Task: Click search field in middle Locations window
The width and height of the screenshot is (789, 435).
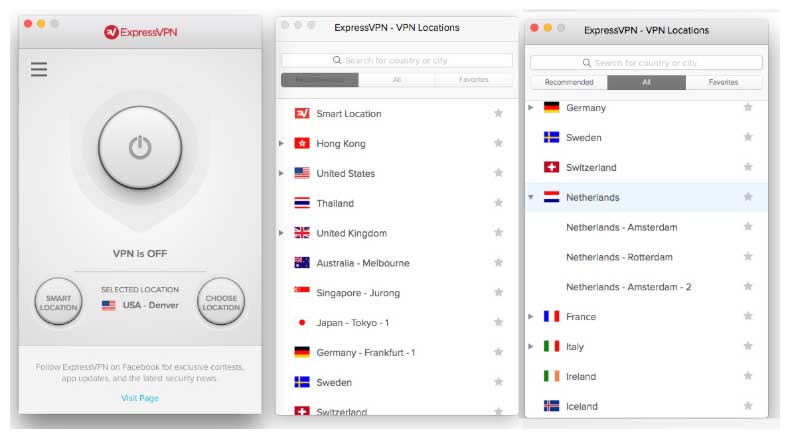Action: coord(397,60)
